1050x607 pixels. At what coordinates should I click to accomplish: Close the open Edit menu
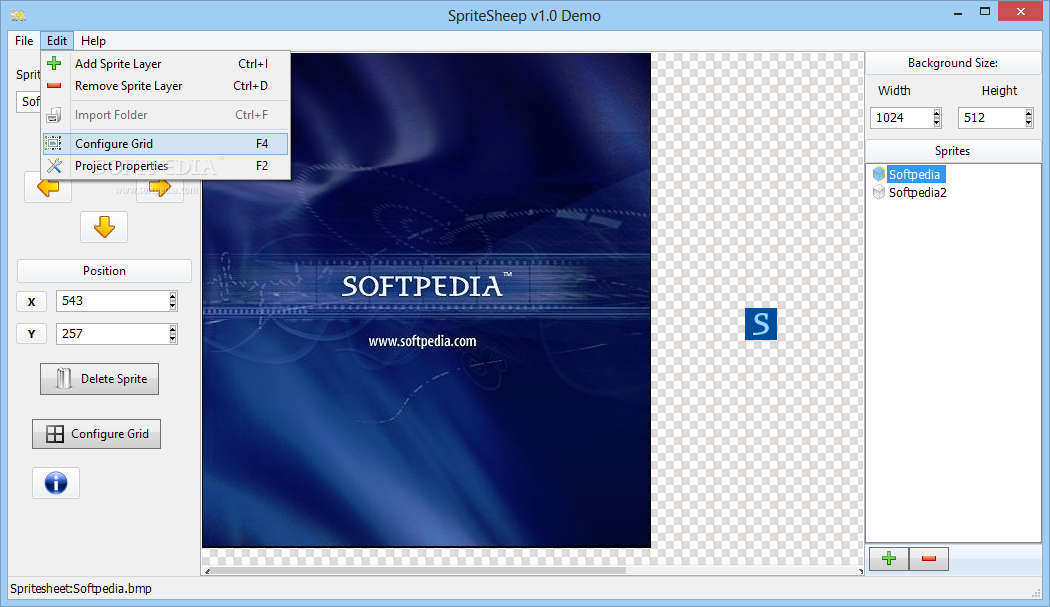point(57,41)
